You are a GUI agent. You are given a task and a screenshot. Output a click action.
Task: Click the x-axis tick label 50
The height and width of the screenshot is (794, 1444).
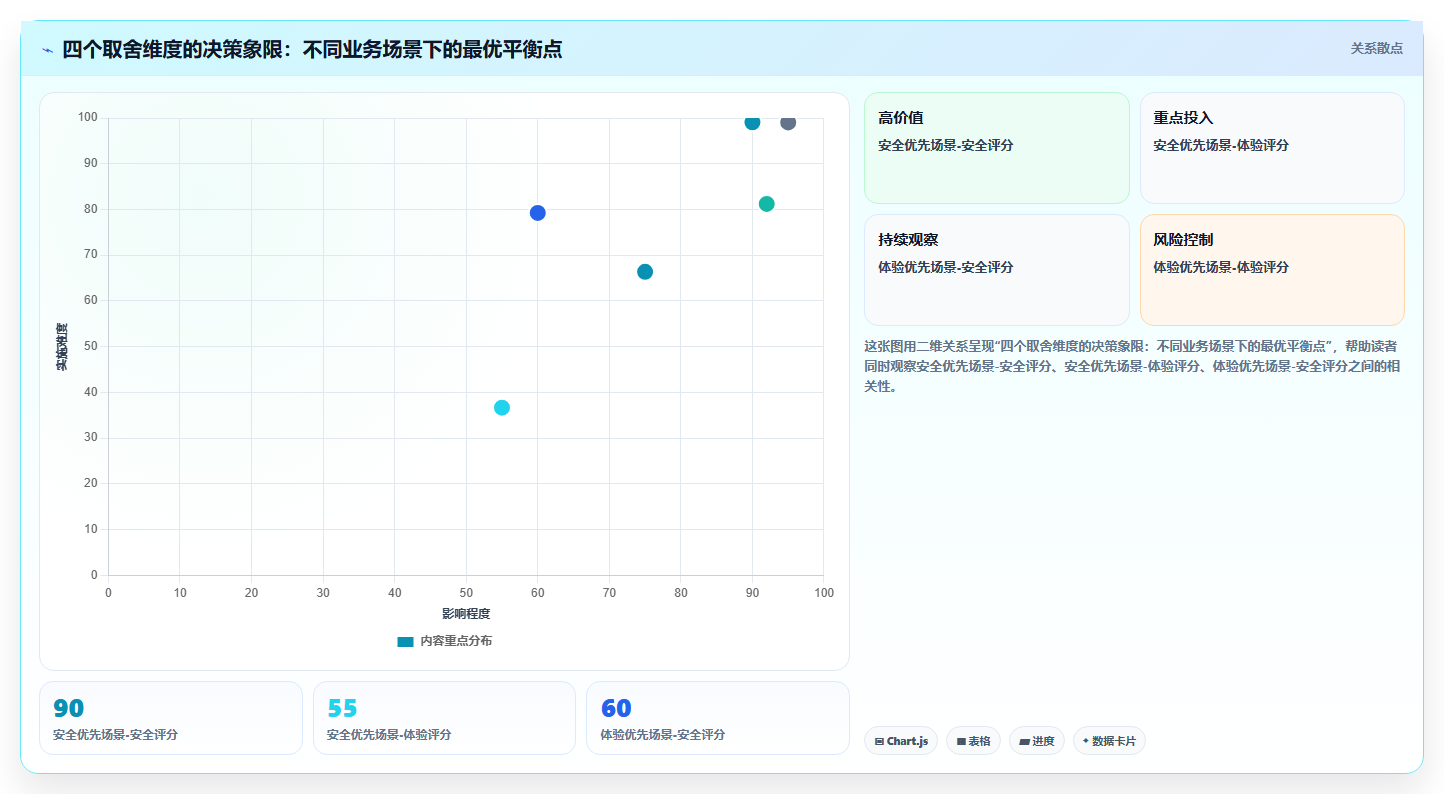tap(466, 593)
